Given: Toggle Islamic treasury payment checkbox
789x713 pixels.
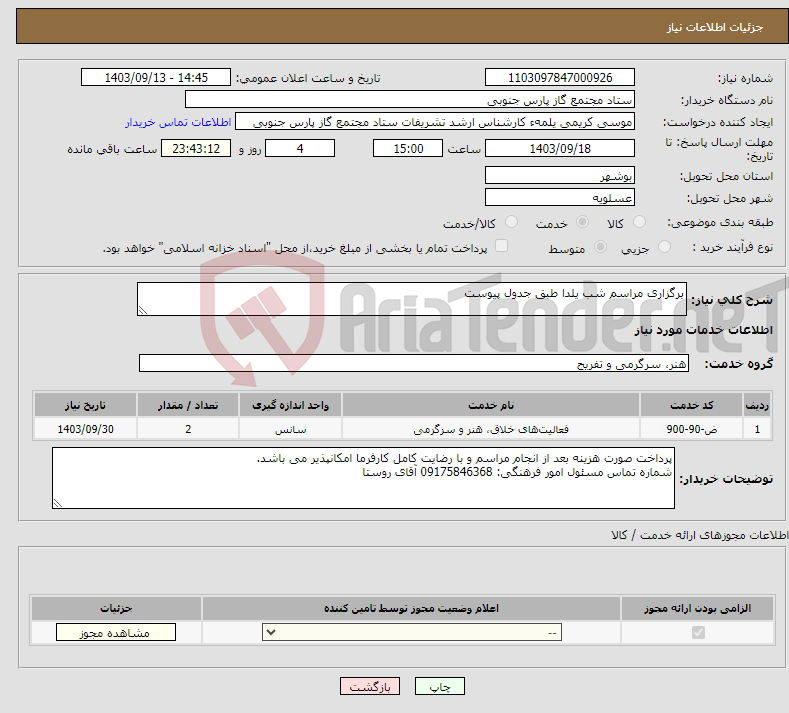Looking at the screenshot, I should click(502, 246).
